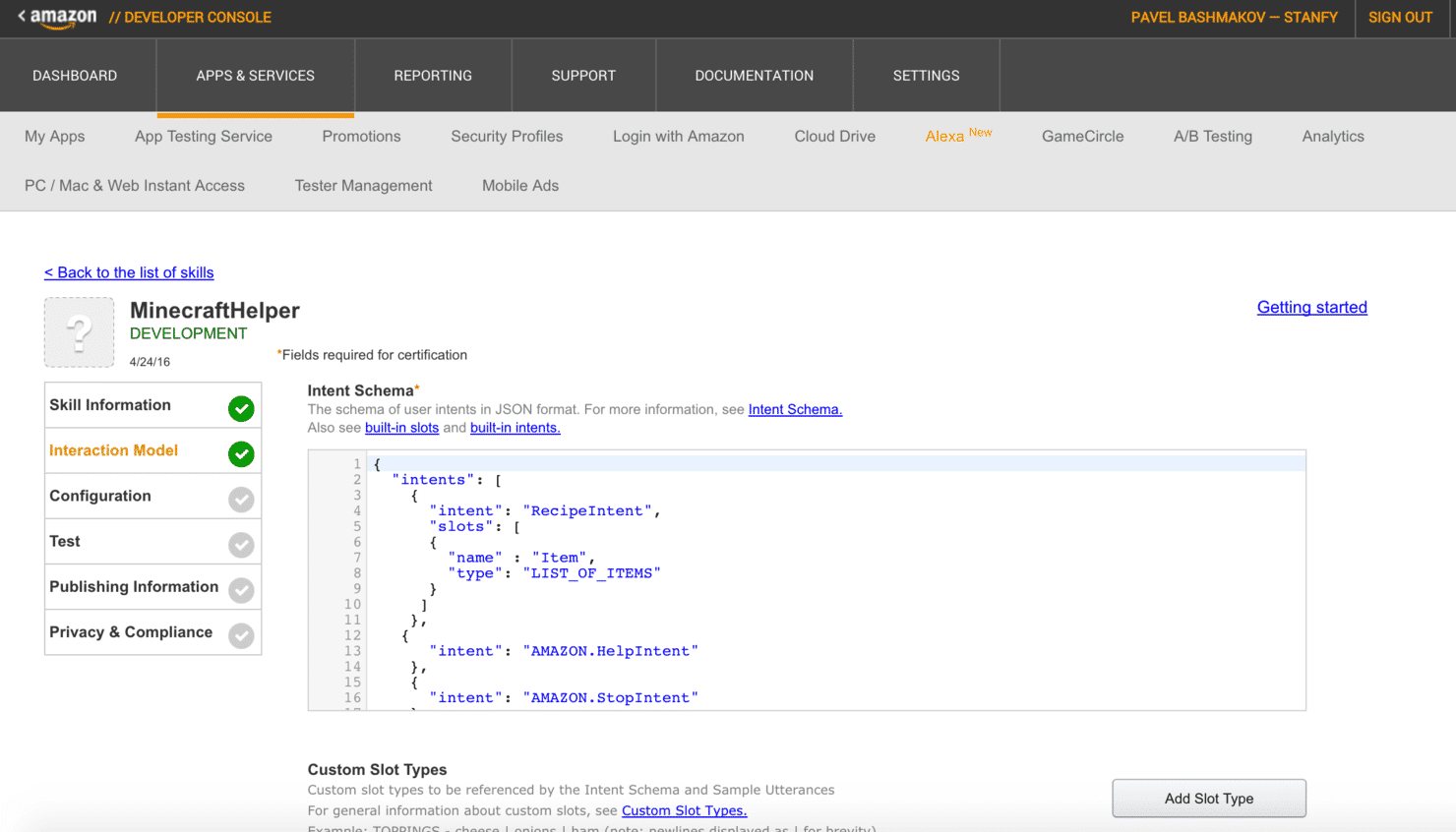Screen dimensions: 1456x832
Task: Click the Amazon logo in header
Action: (x=64, y=18)
